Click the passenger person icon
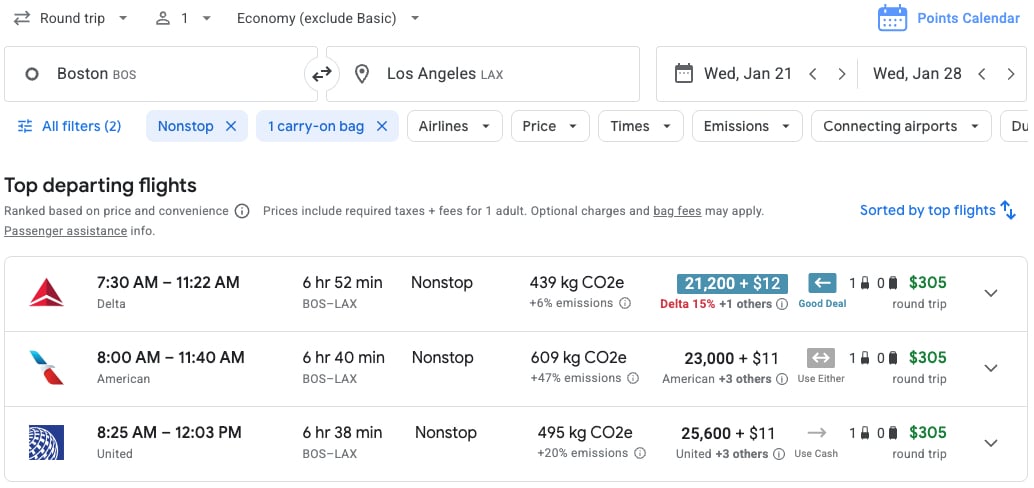Viewport: 1034px width, 488px height. (x=162, y=18)
